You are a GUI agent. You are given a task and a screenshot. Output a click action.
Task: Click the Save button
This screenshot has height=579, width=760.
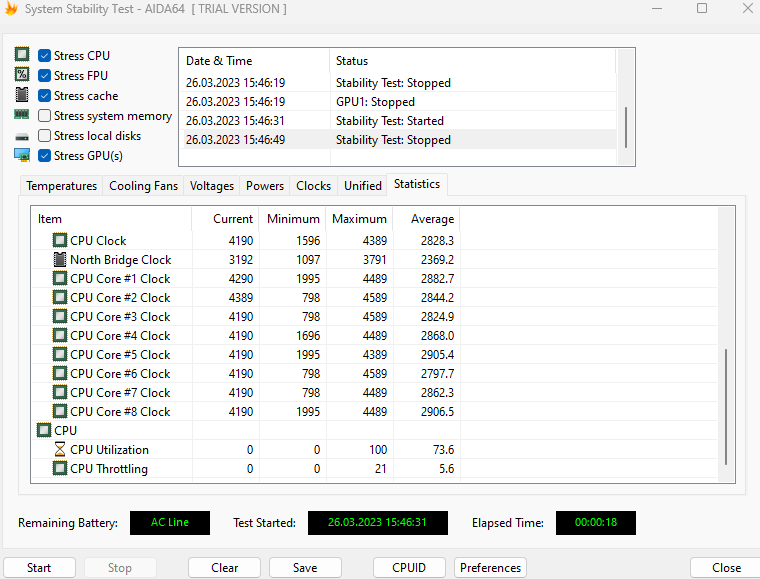[305, 567]
